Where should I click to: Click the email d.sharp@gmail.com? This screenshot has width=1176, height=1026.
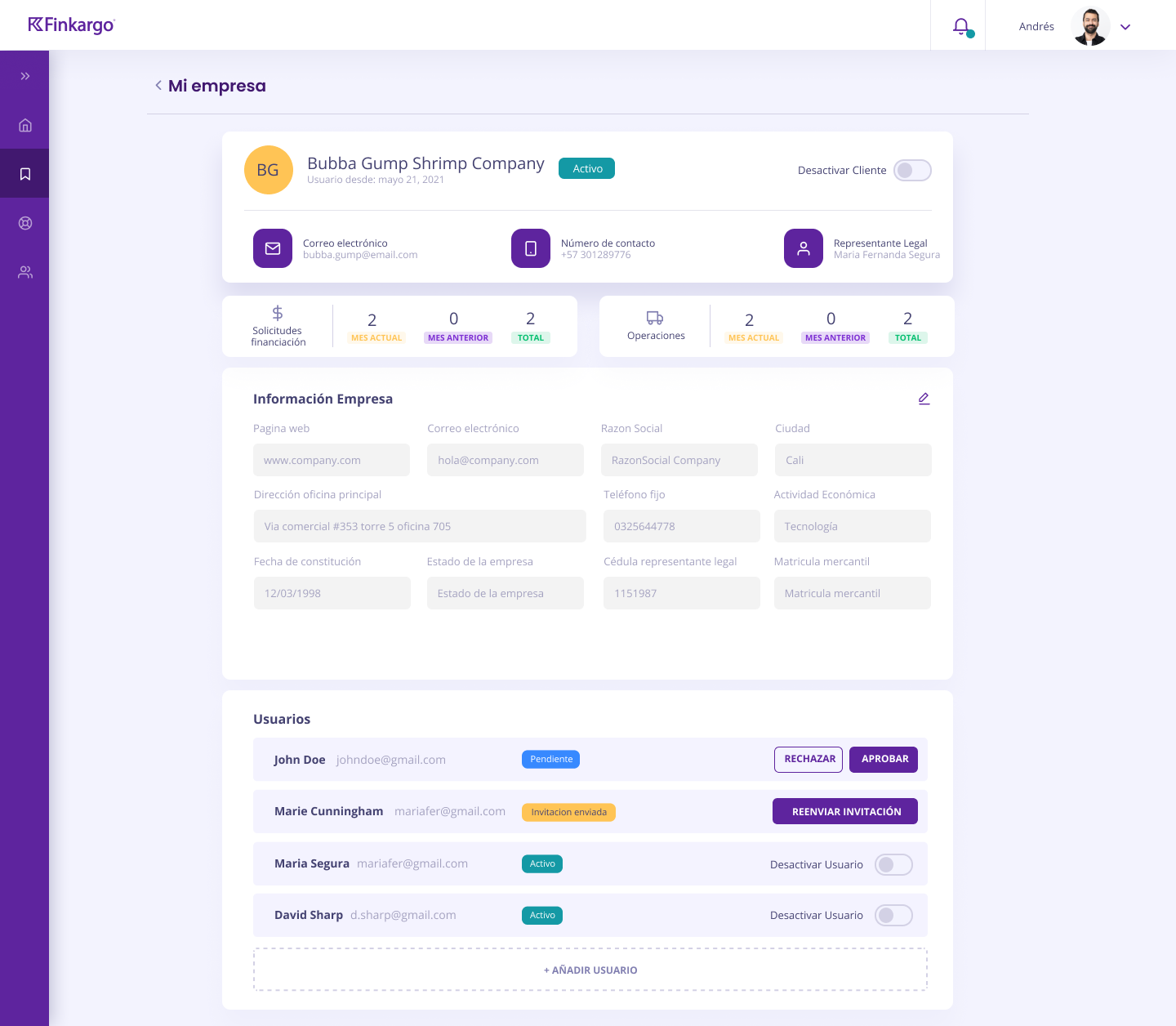403,915
